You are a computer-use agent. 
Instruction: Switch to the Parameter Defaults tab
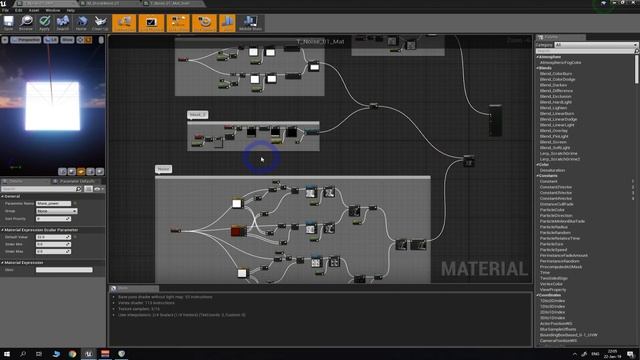[77, 181]
